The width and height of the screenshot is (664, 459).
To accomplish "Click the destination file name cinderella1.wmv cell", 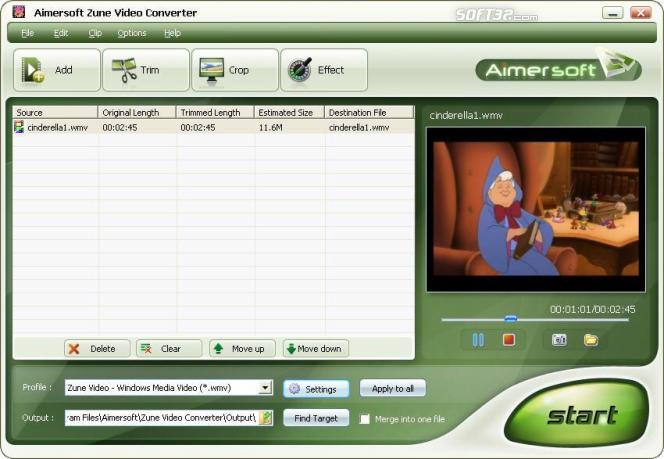I will click(359, 127).
